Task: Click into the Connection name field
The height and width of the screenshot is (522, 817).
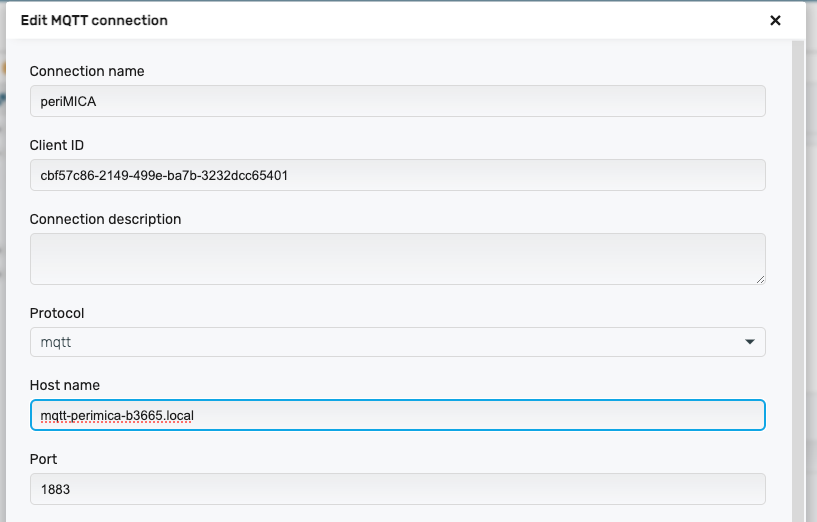Action: 397,101
